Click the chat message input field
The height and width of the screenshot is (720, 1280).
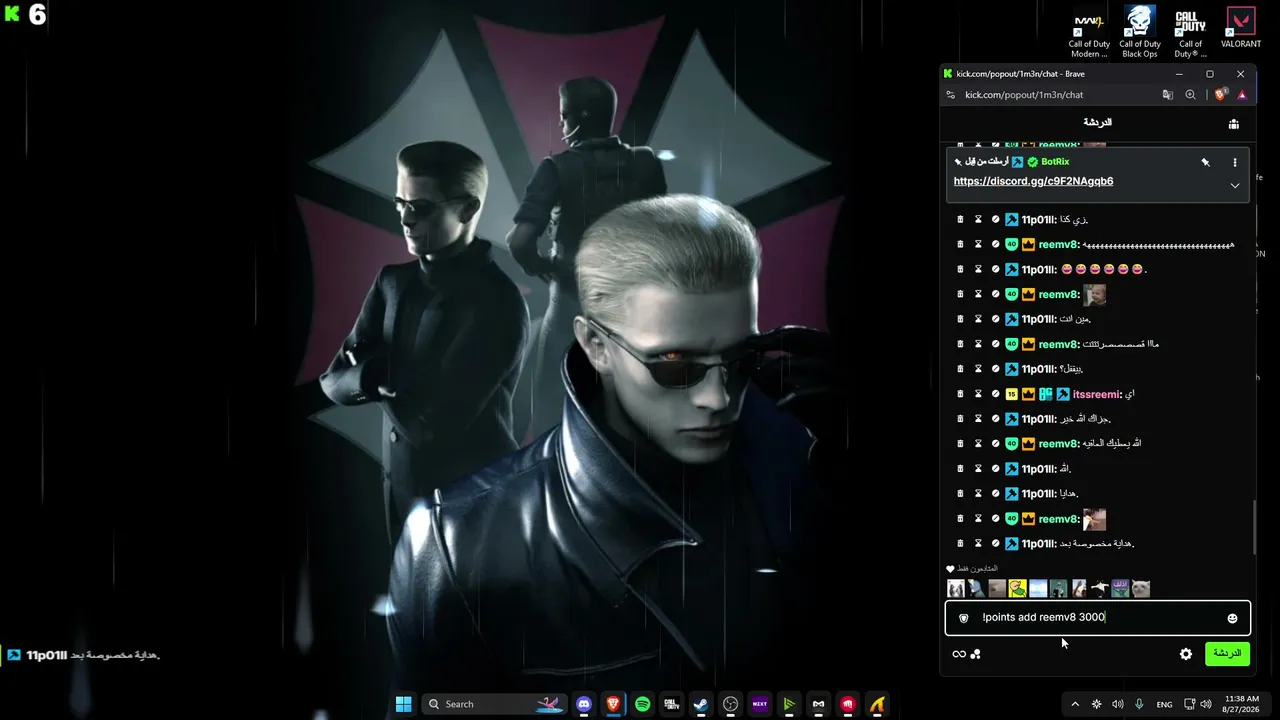pos(1098,618)
